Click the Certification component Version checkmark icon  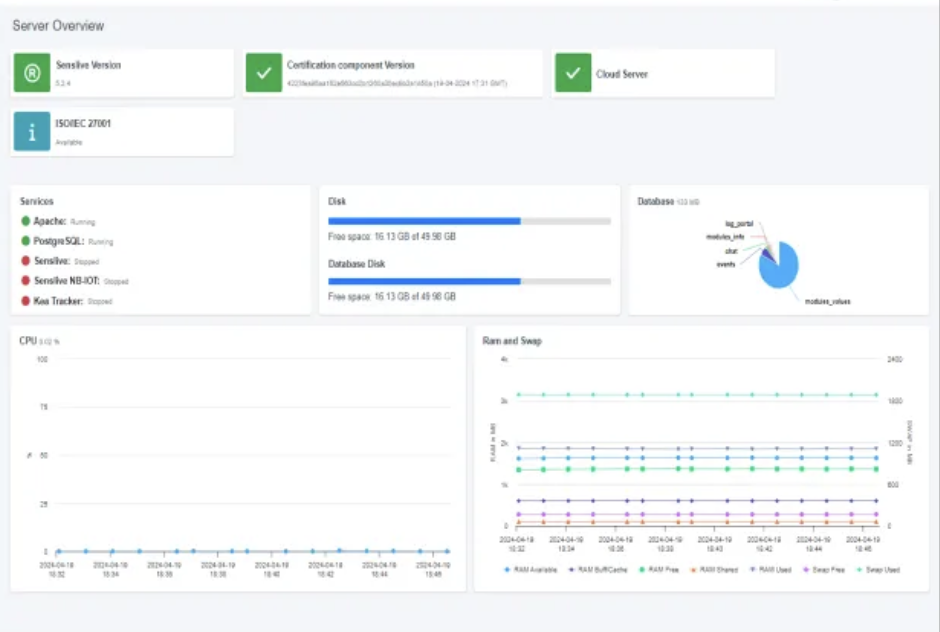tap(263, 73)
